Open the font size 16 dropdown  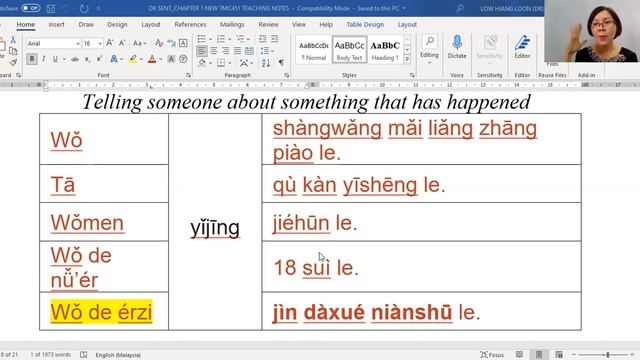click(x=100, y=43)
